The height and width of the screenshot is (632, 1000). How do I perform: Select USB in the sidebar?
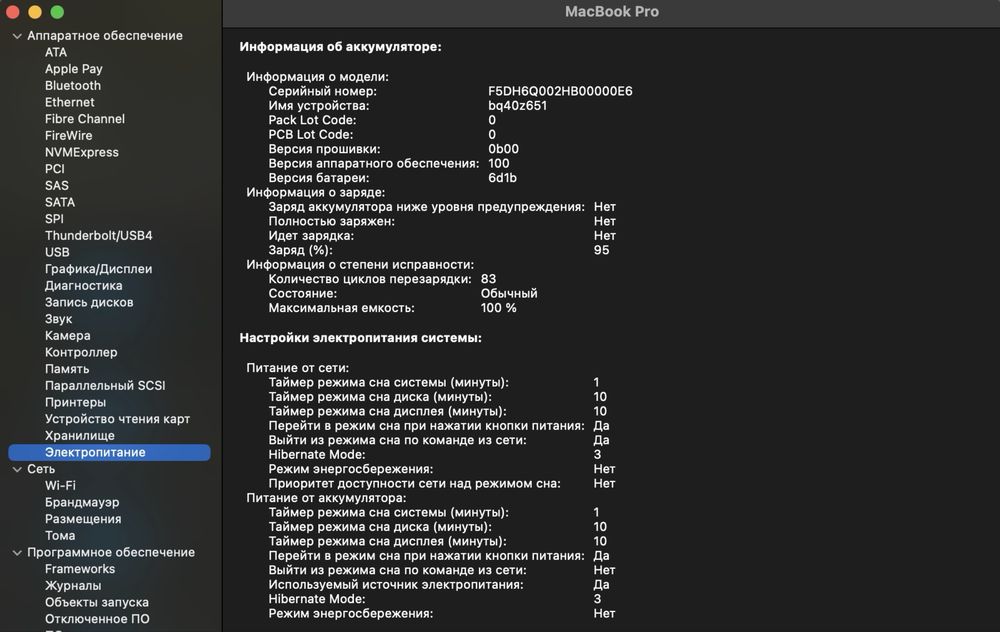pyautogui.click(x=57, y=252)
